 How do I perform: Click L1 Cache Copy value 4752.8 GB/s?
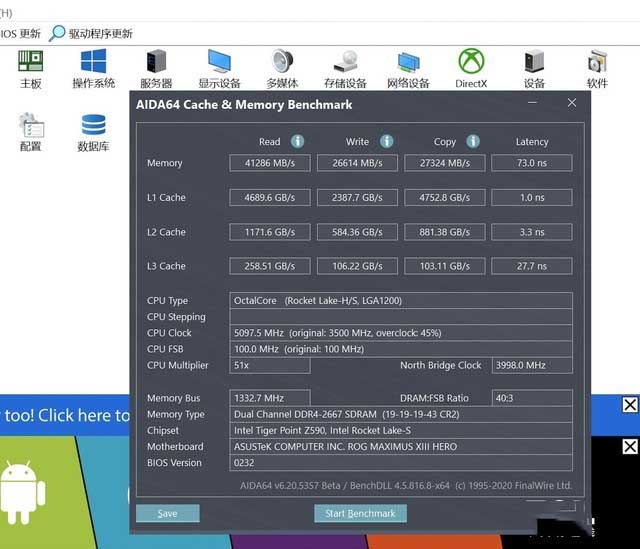point(445,198)
